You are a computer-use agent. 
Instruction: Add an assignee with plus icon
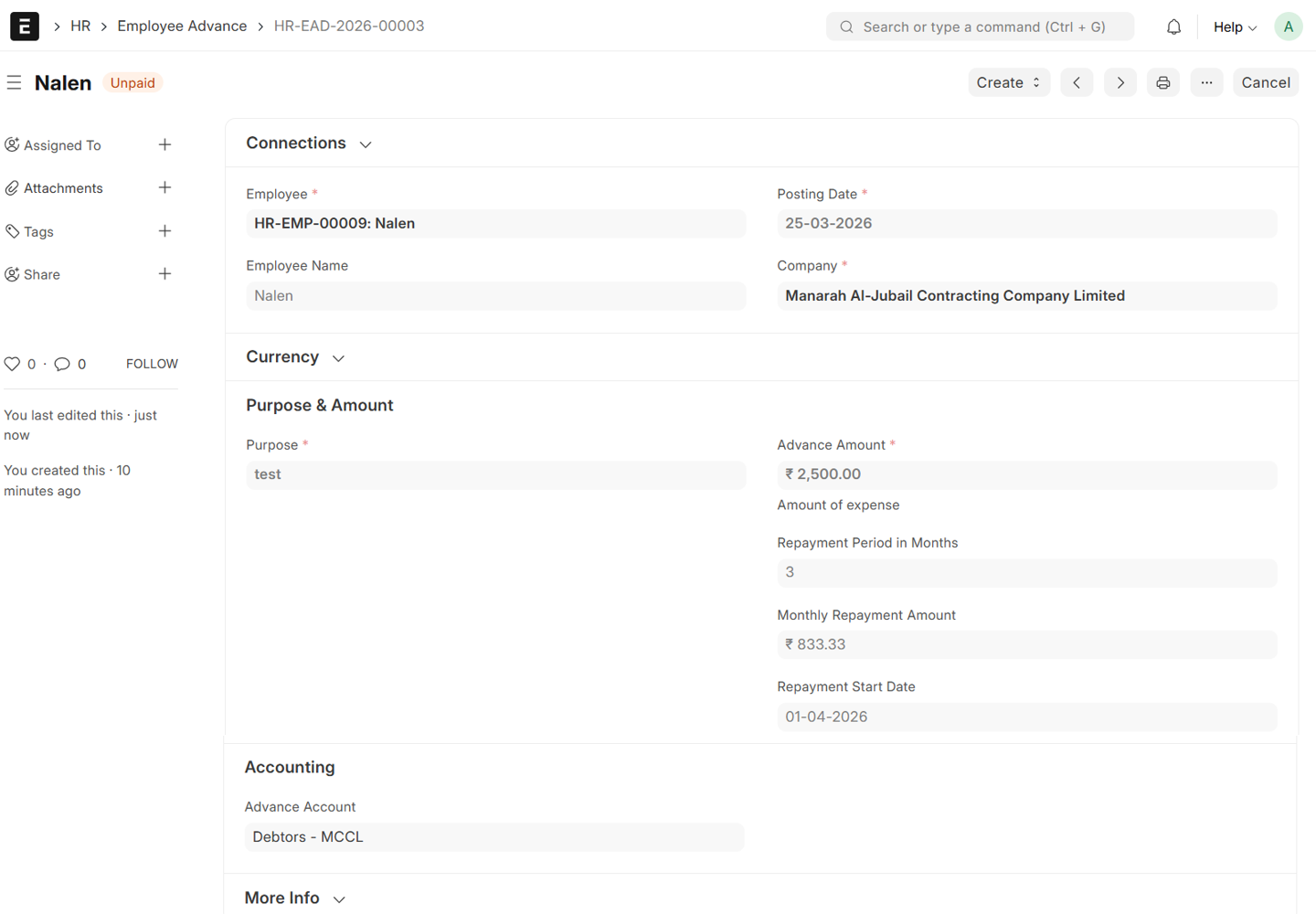164,144
